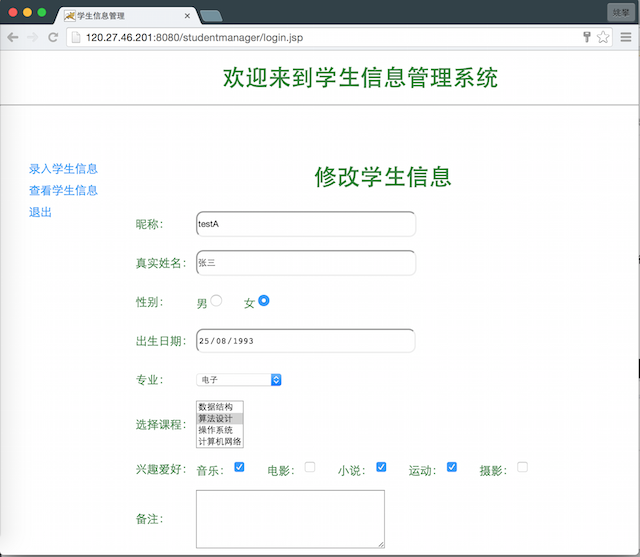Close the 学生信息管理 tab
640x557 pixels.
point(187,16)
